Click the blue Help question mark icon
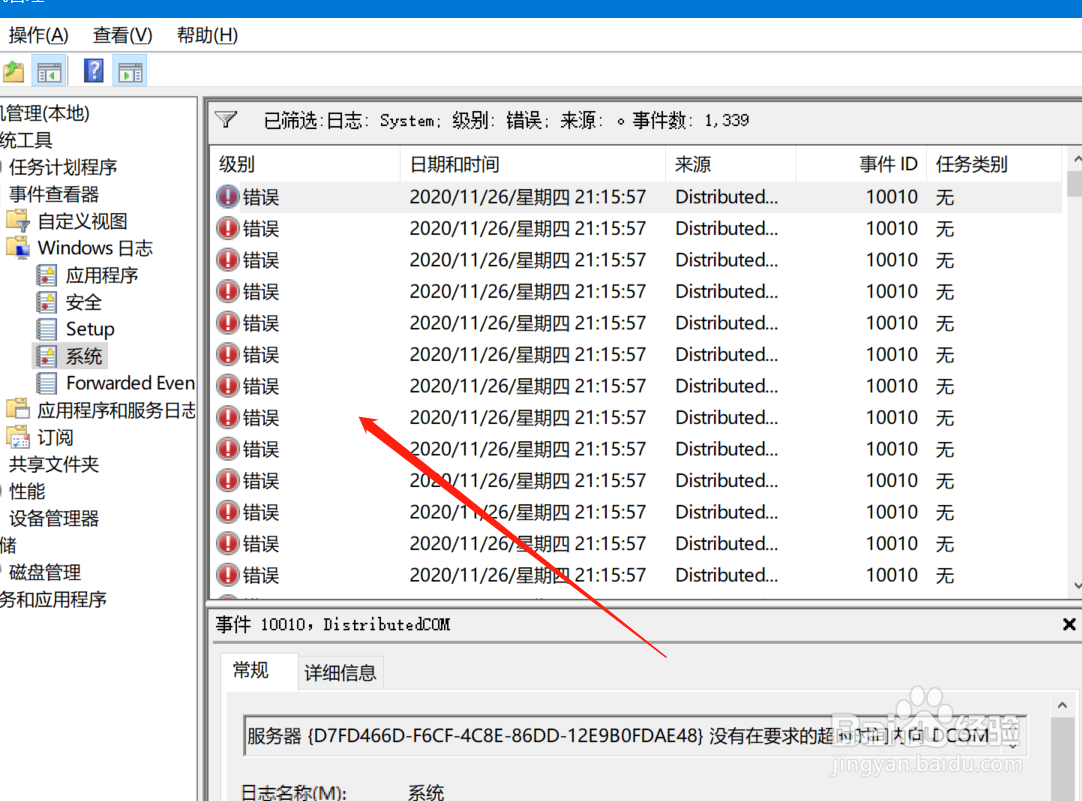 click(x=92, y=70)
